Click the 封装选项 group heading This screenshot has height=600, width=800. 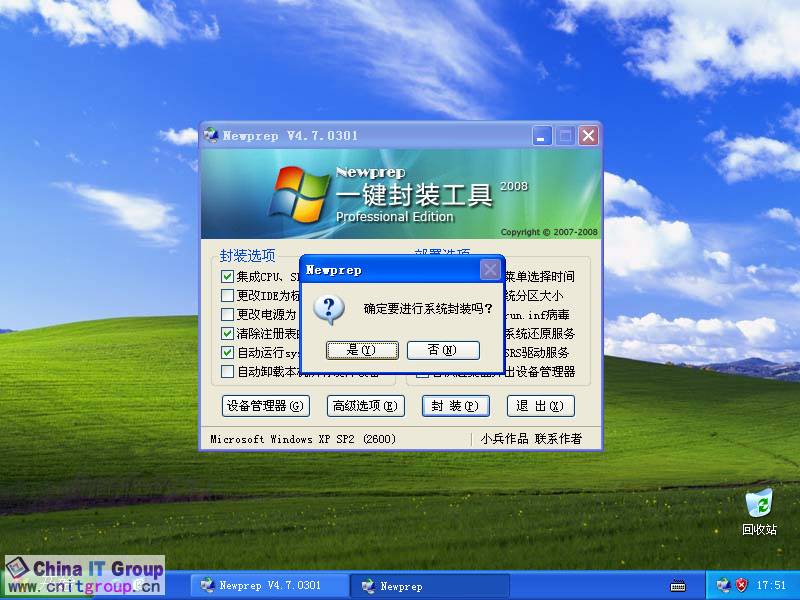[247, 255]
